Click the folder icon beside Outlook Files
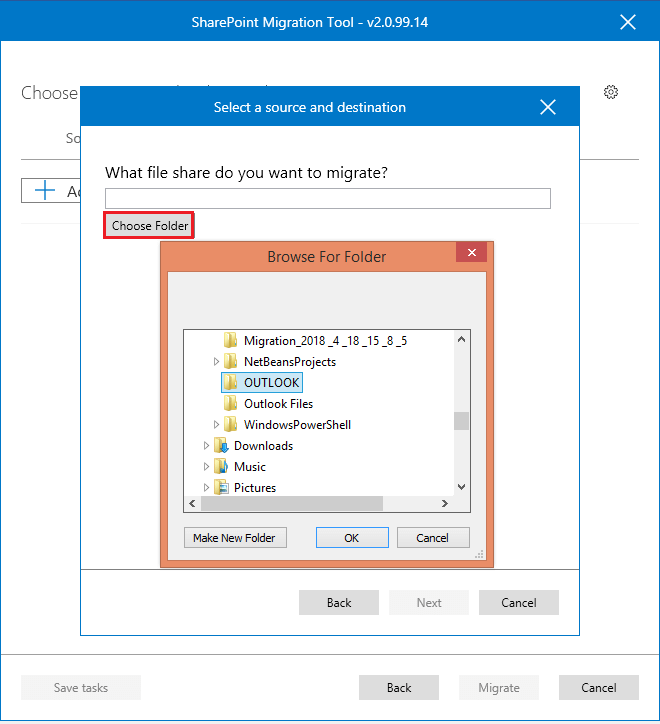Screen dimensions: 660x724 click(230, 403)
